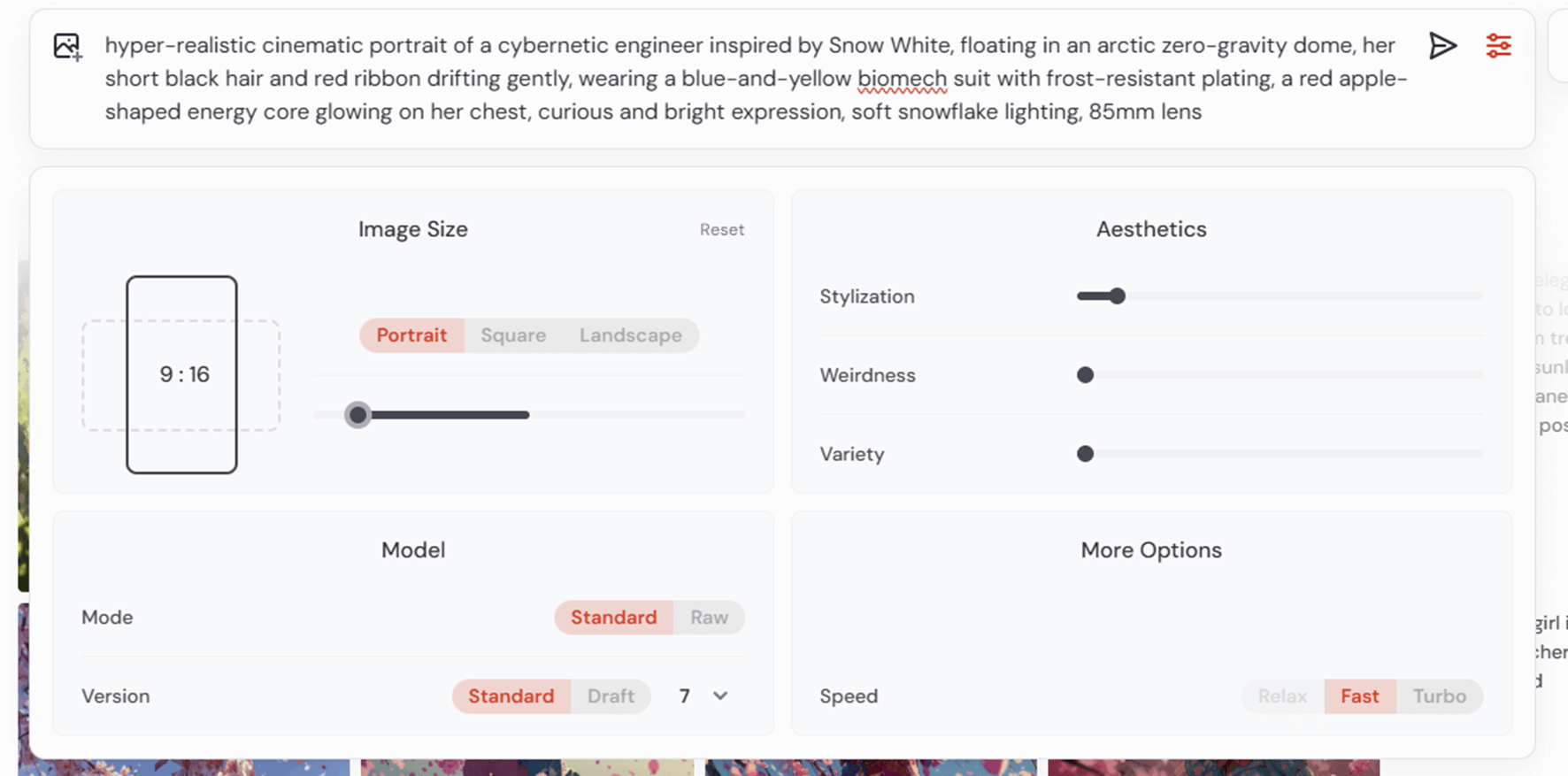Open the version 7 dropdown chevron
Viewport: 1568px width, 776px height.
[x=720, y=696]
